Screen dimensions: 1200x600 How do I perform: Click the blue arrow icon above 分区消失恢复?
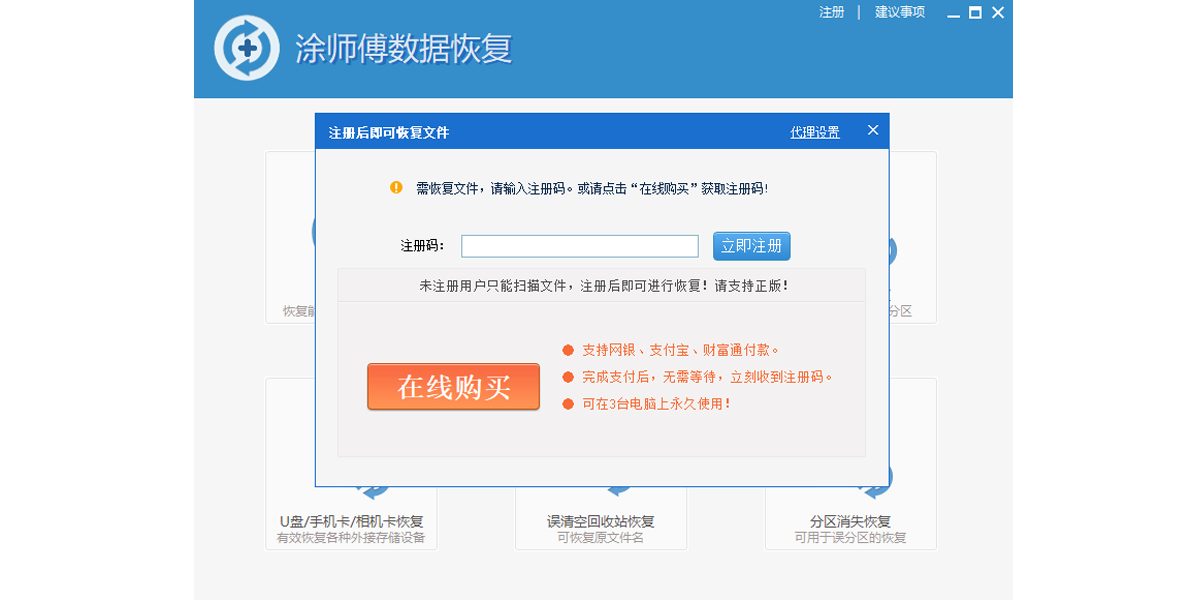(x=876, y=492)
